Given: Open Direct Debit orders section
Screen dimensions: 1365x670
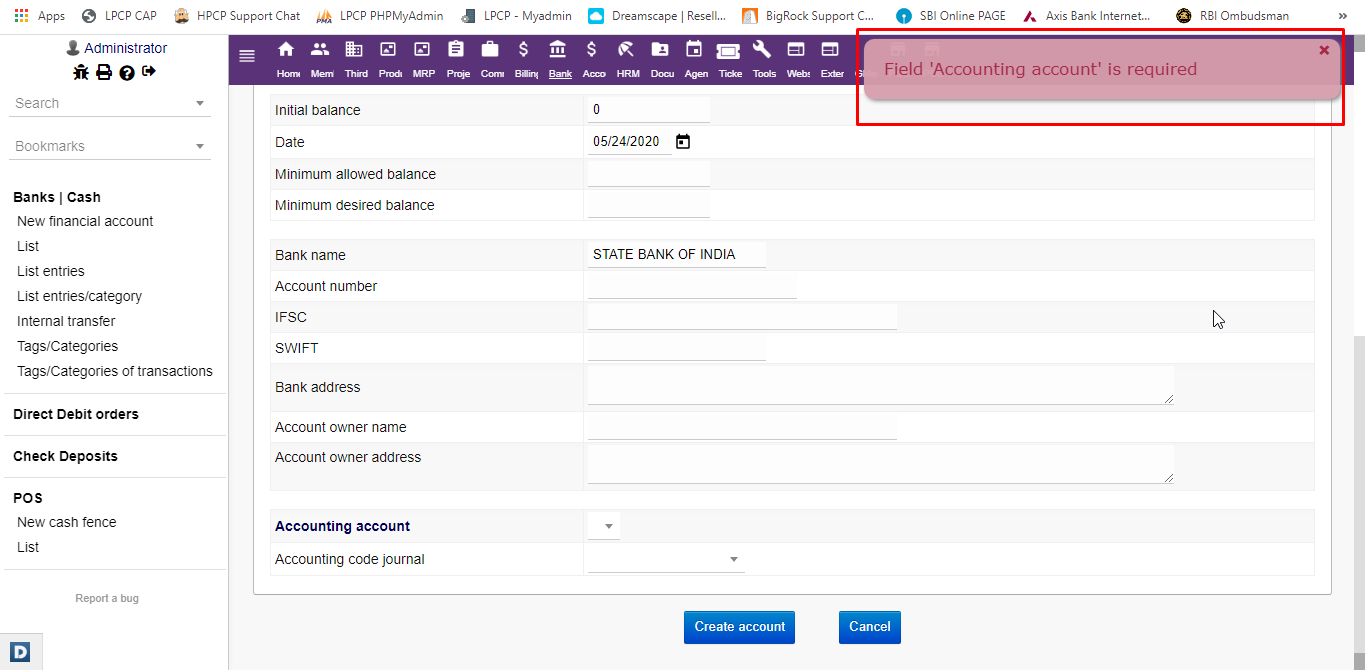Looking at the screenshot, I should [x=76, y=414].
